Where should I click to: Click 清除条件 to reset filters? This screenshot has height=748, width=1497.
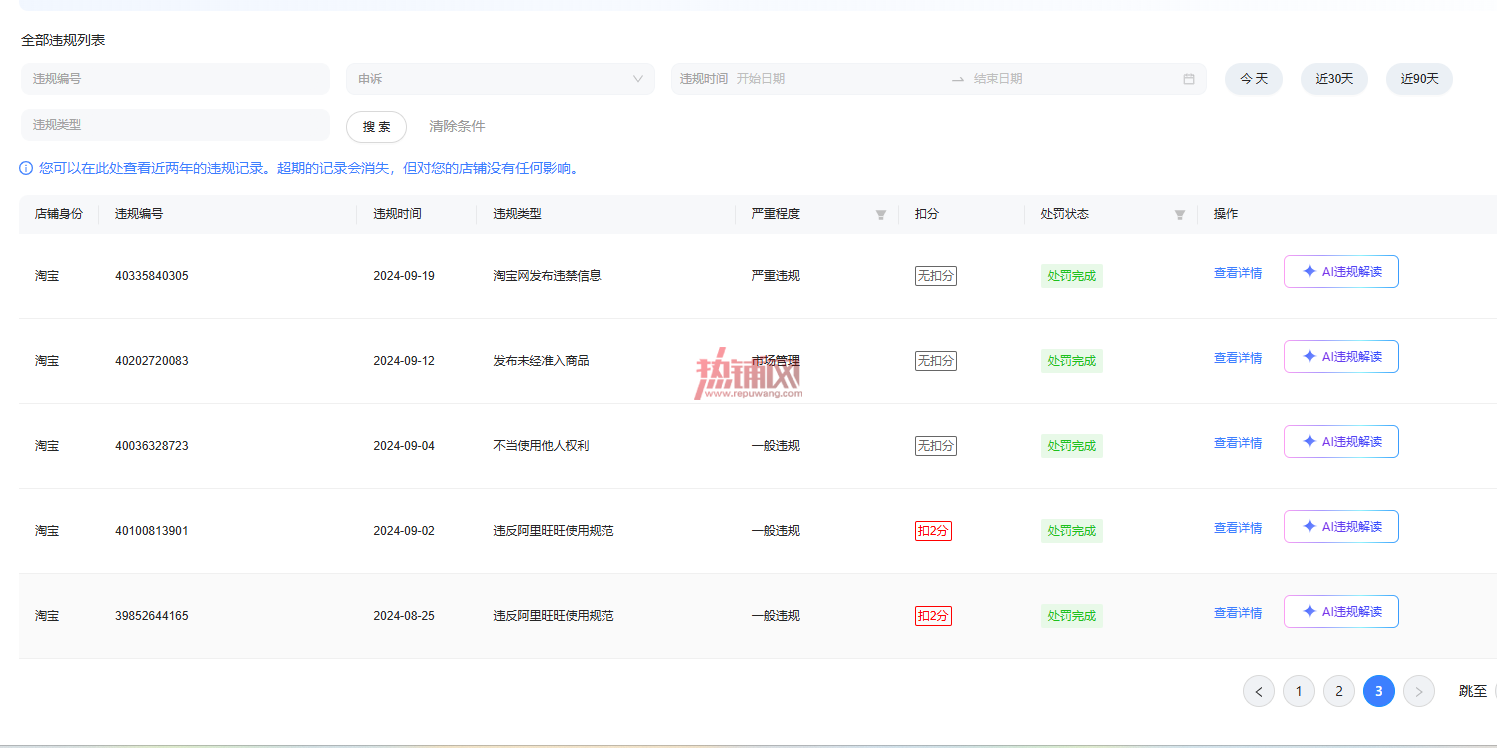pyautogui.click(x=457, y=127)
